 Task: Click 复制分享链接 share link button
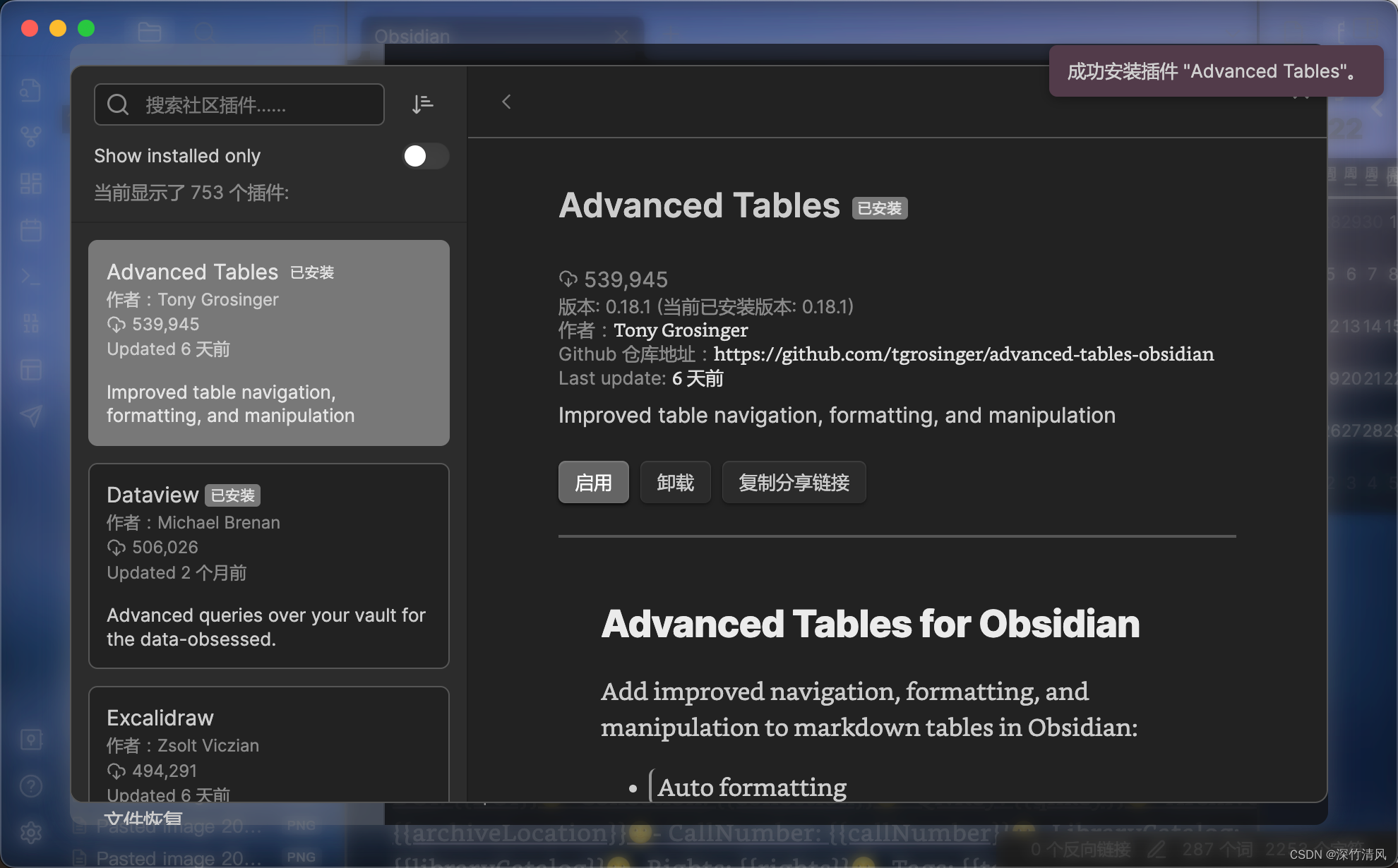(794, 483)
